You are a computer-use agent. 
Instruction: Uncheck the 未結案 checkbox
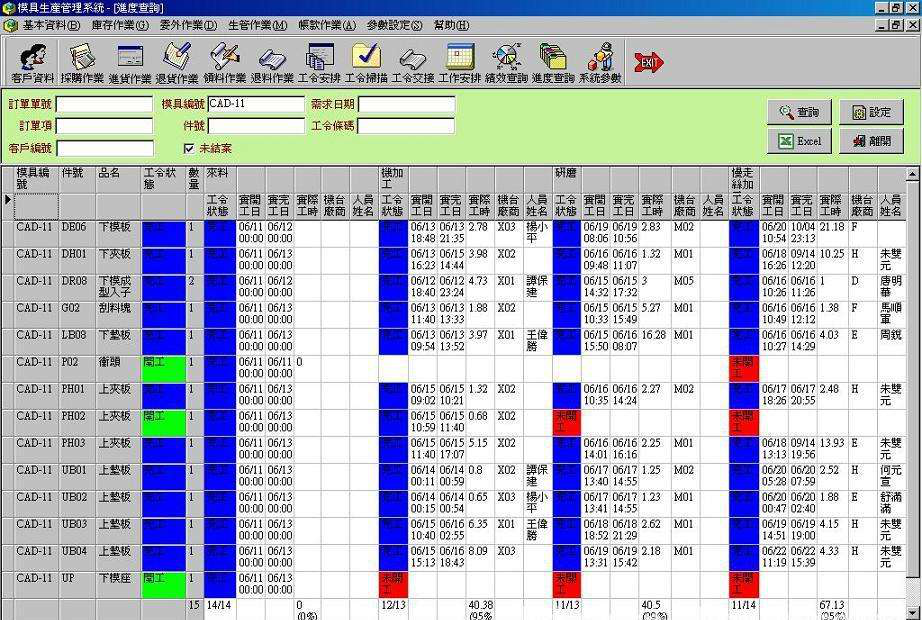click(191, 148)
